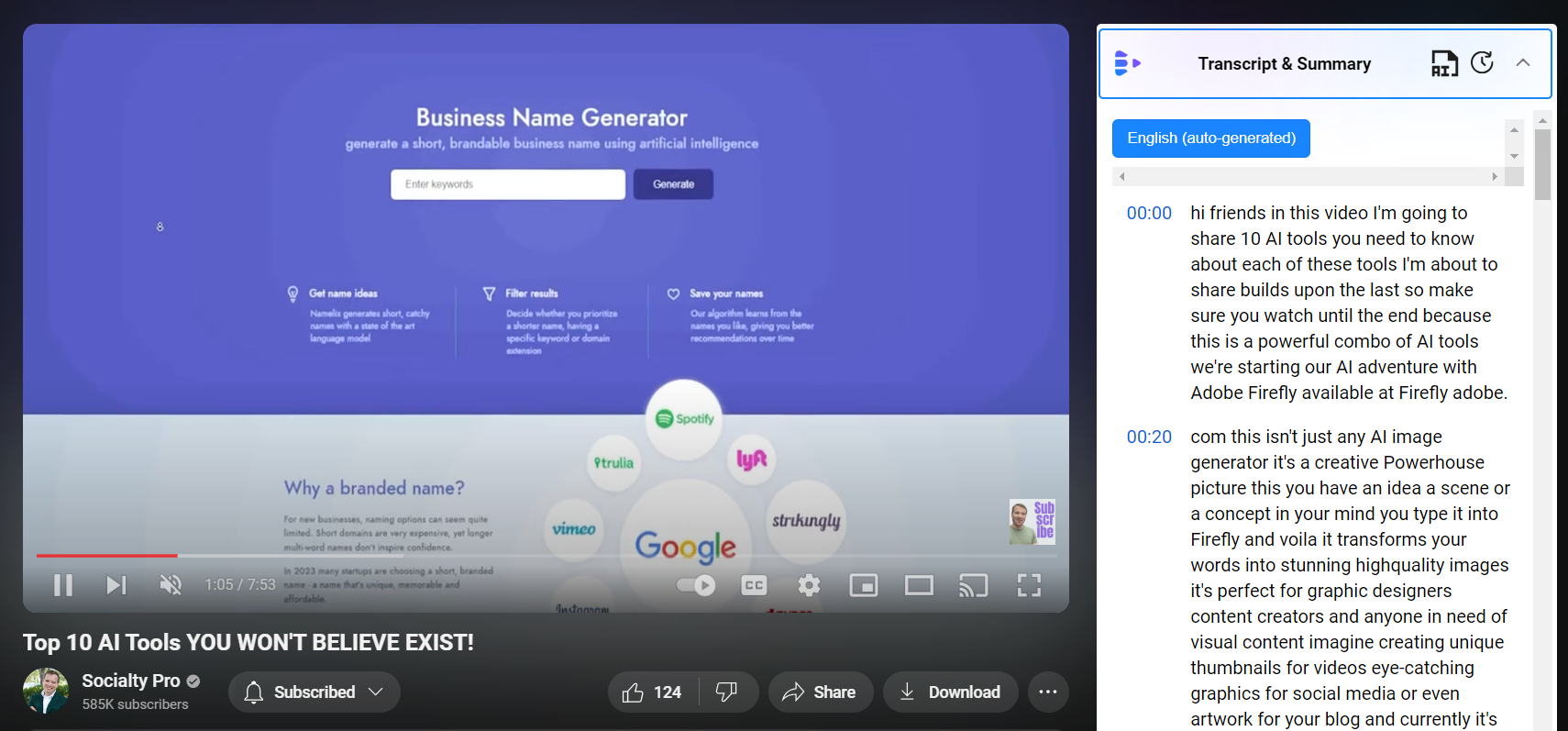Open video settings gear
Screen dimensions: 1568x731
[x=809, y=585]
